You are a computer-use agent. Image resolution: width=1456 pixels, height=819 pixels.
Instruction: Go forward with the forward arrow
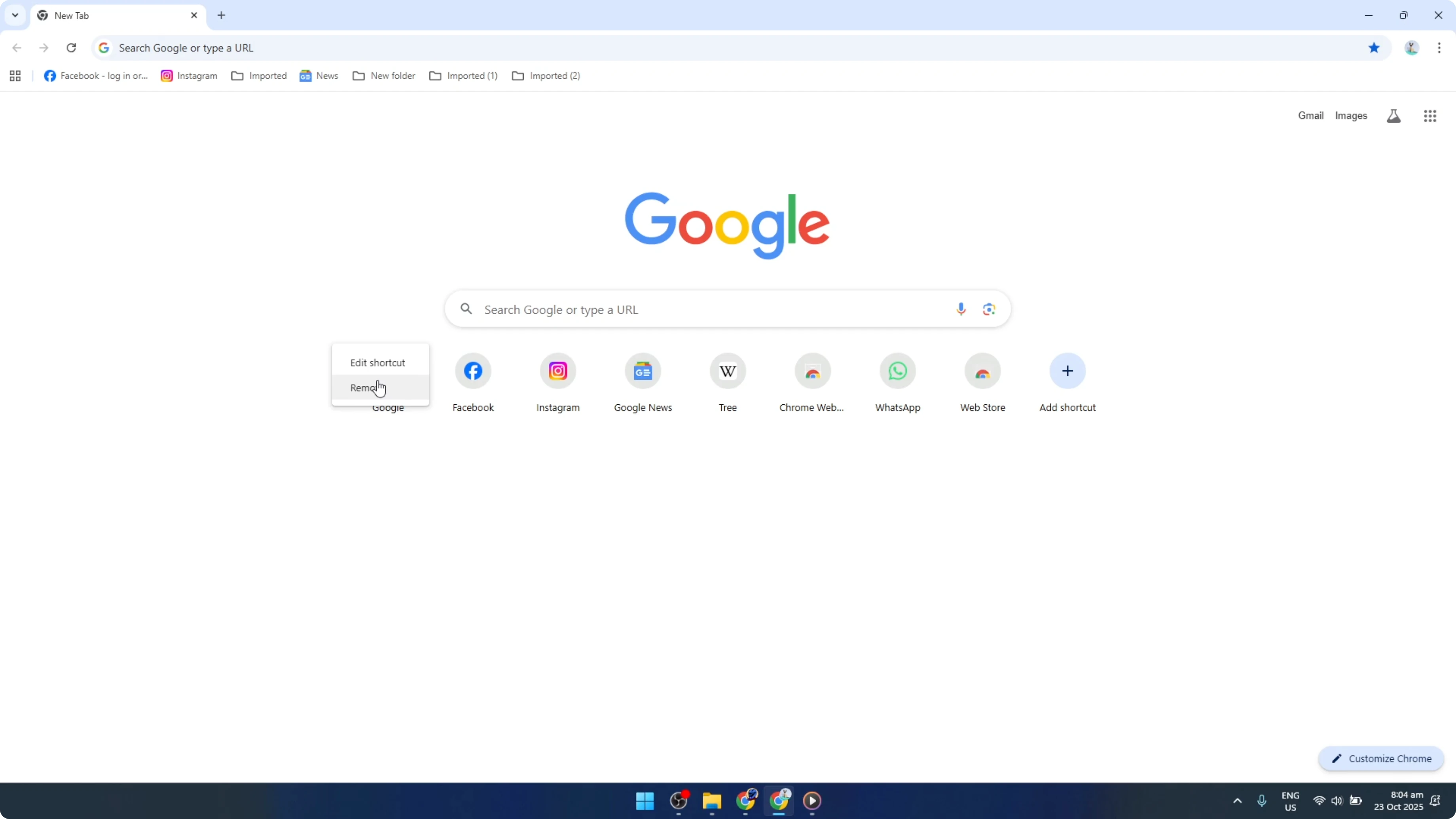point(44,47)
